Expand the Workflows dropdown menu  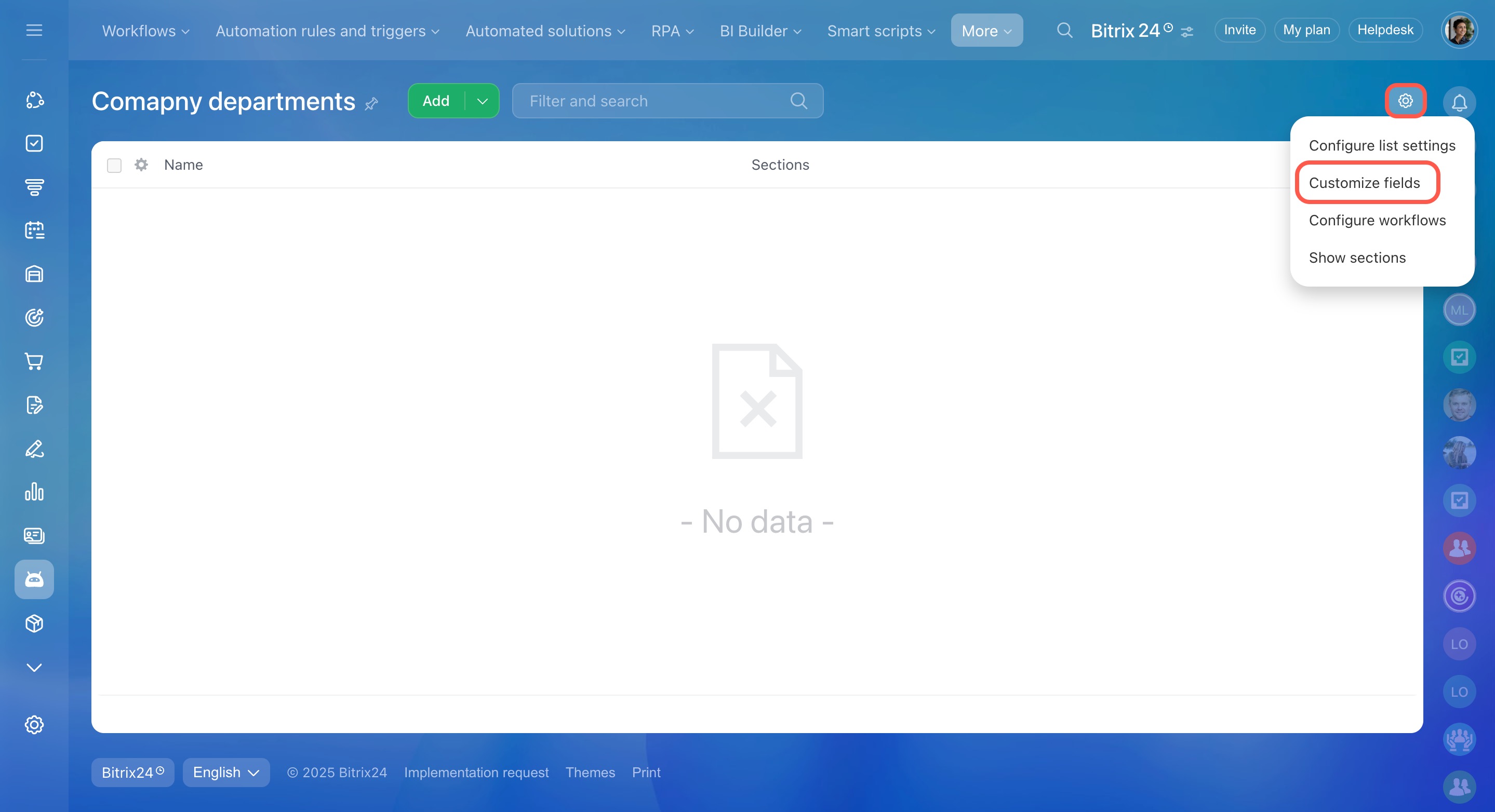(145, 31)
